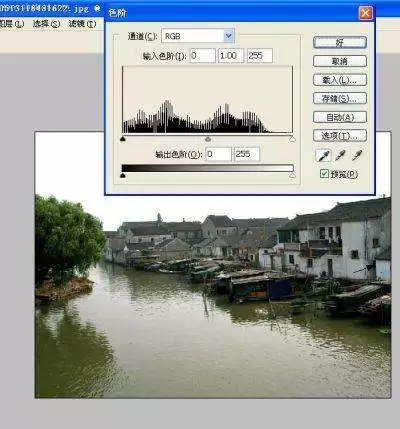Click the gamma 1.00 input field
This screenshot has height=429, width=400.
pyautogui.click(x=231, y=55)
